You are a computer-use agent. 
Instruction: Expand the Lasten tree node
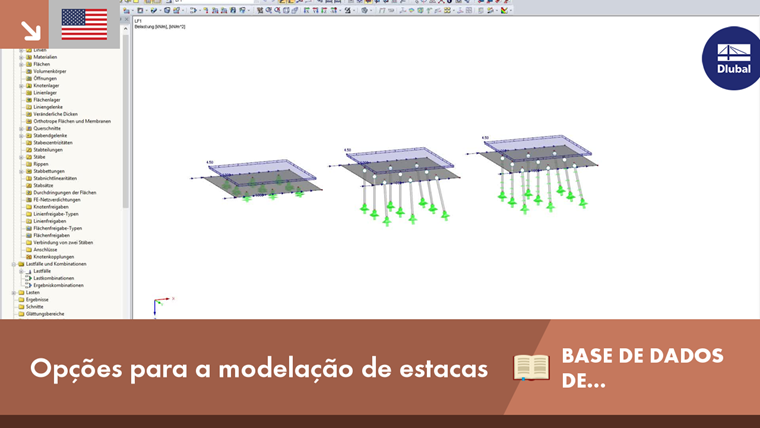14,293
